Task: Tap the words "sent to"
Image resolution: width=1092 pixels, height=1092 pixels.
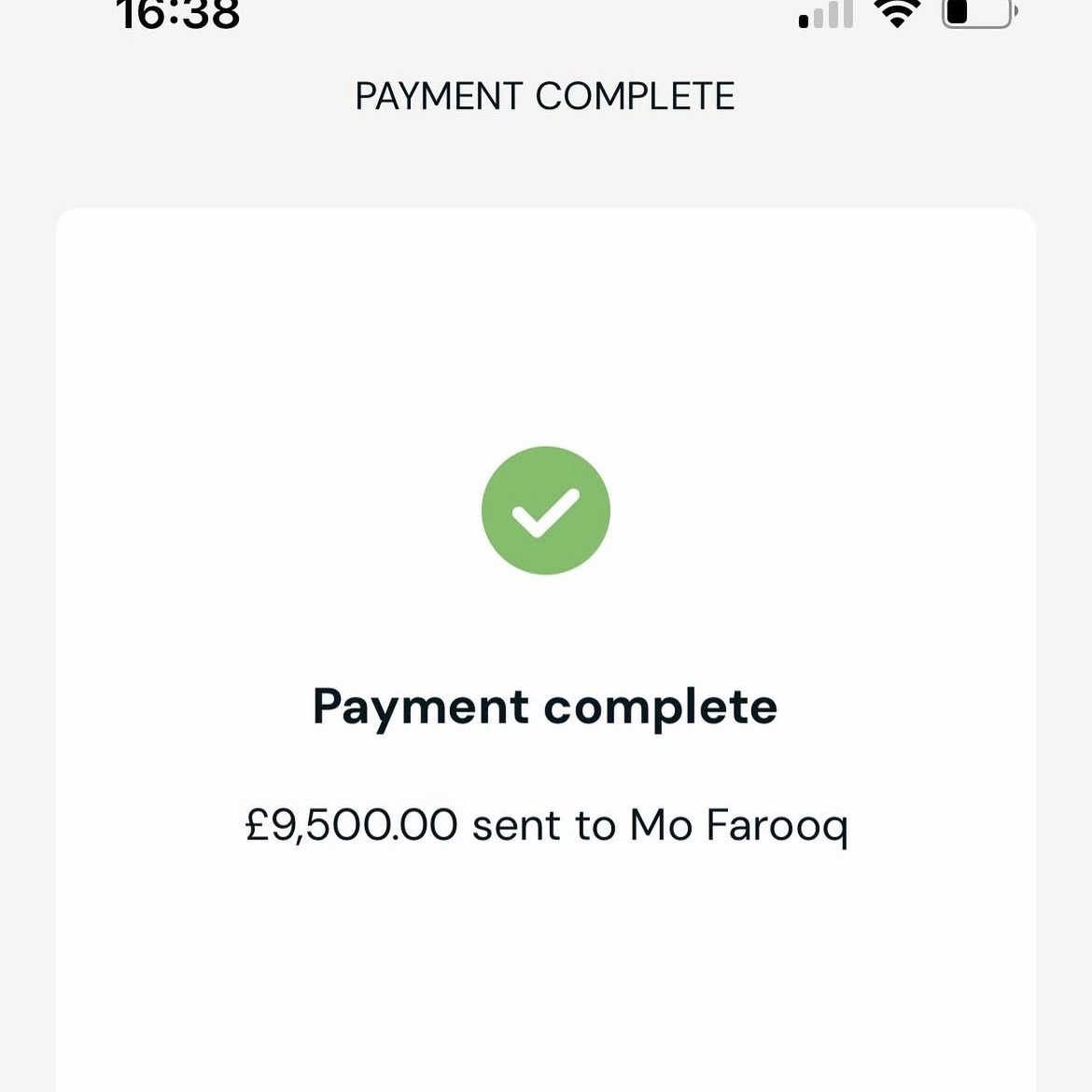Action: pos(543,825)
